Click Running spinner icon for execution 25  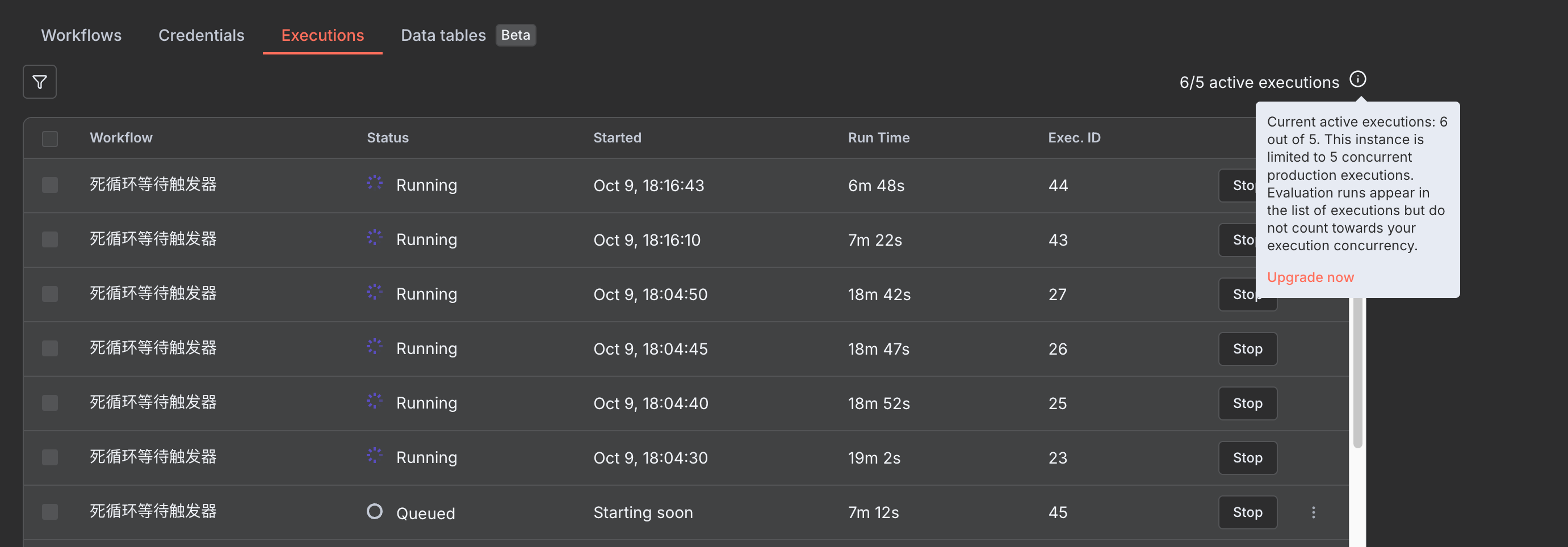(x=374, y=401)
